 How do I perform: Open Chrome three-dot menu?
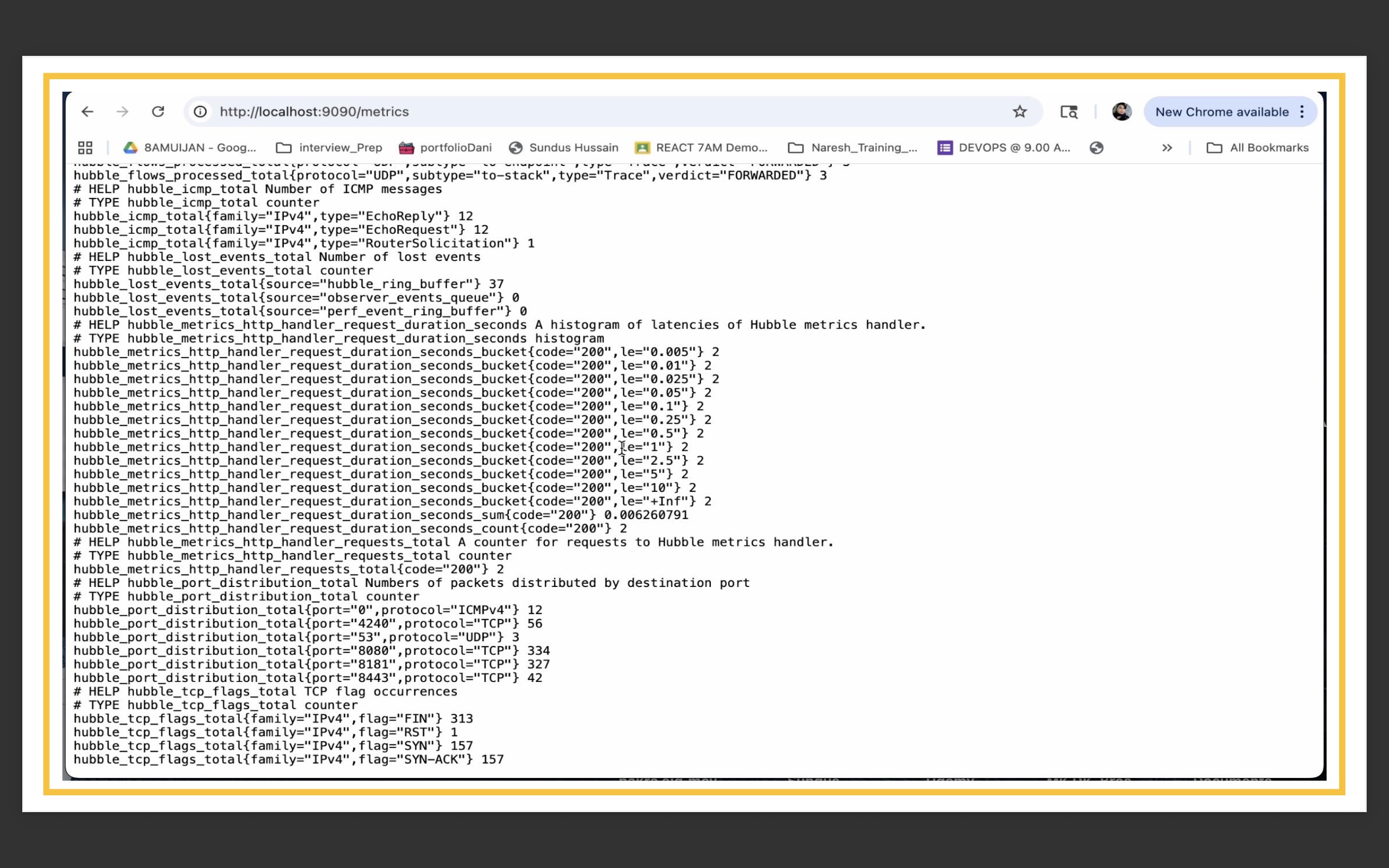click(1302, 111)
